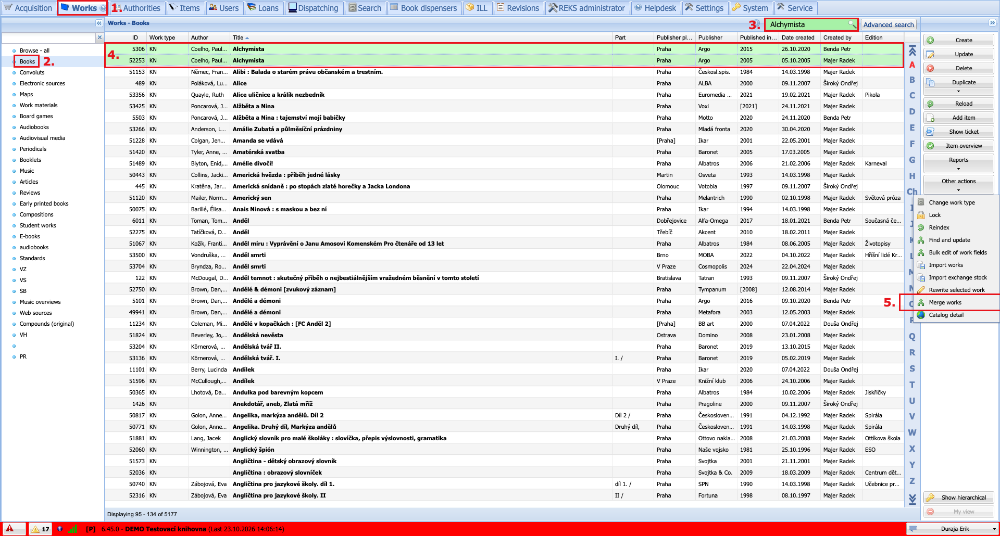Open the ILL tab
The width and height of the screenshot is (1000, 536).
coord(477,8)
